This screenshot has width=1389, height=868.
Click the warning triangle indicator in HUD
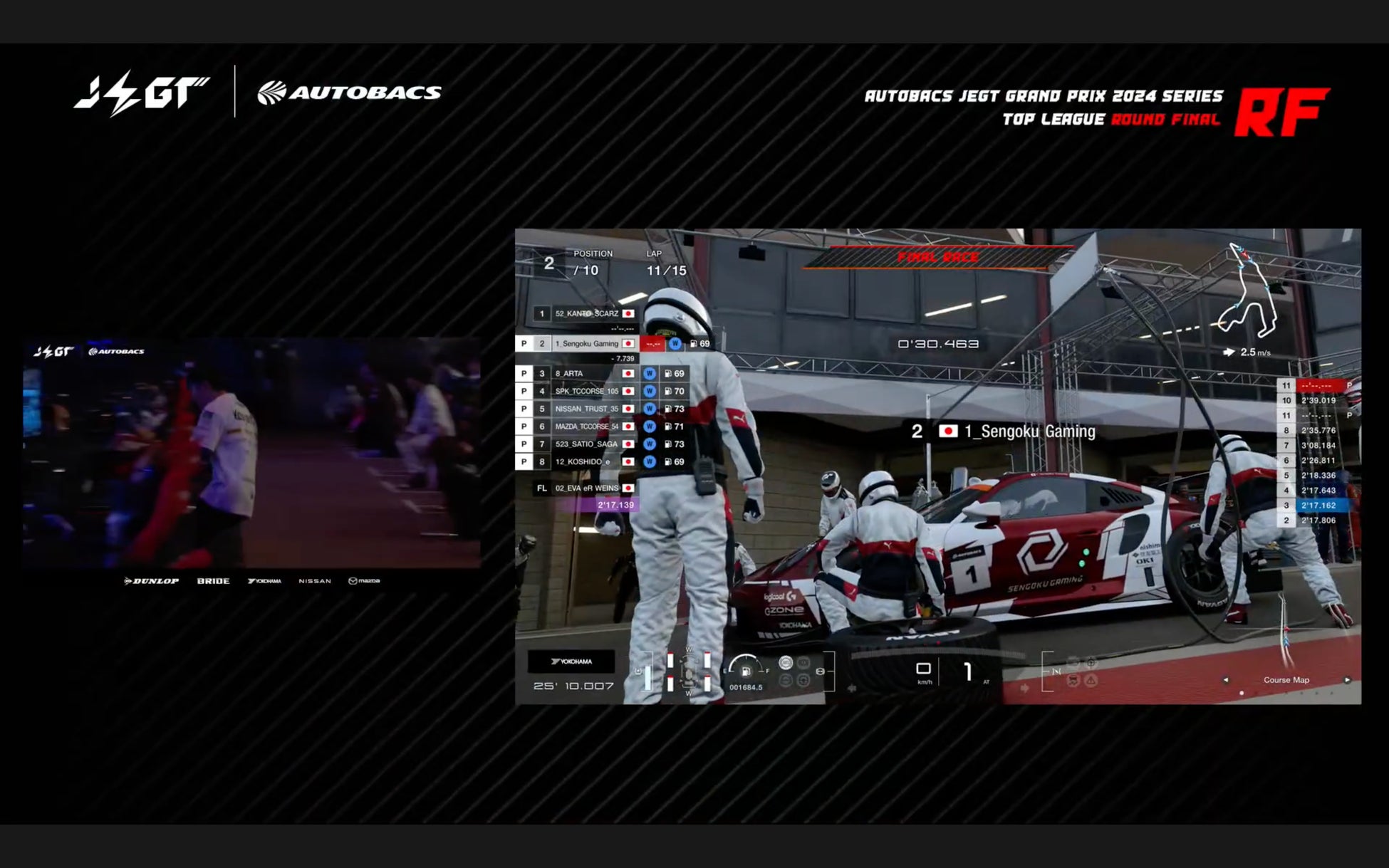(x=1091, y=680)
